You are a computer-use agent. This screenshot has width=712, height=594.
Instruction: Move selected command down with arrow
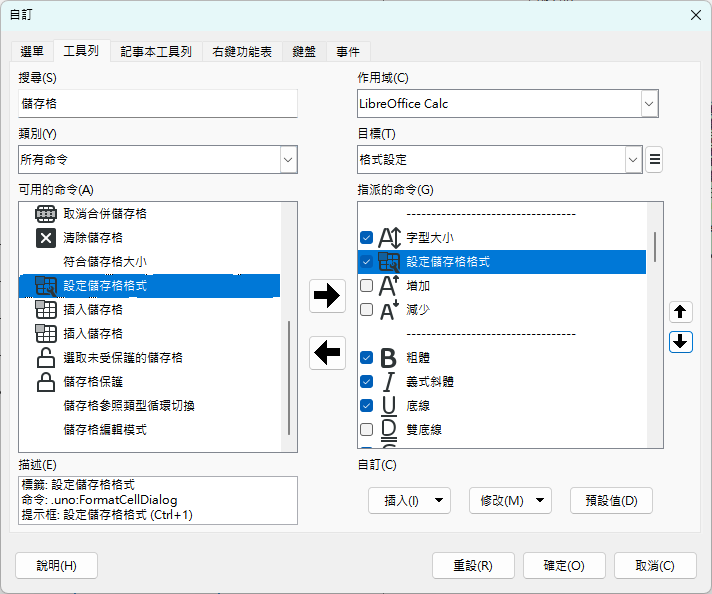[681, 341]
